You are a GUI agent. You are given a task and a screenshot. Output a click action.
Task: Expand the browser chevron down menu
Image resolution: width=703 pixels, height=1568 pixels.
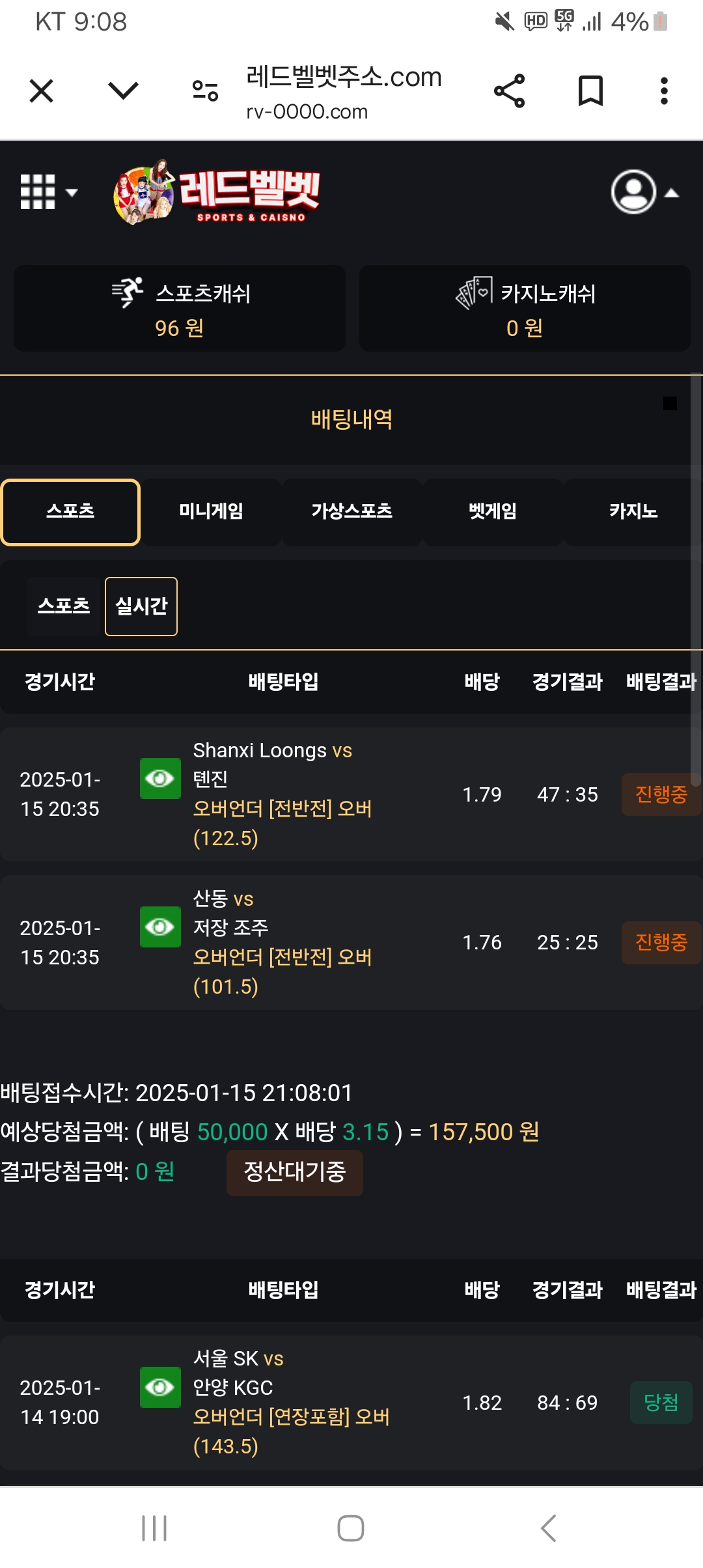pos(123,91)
